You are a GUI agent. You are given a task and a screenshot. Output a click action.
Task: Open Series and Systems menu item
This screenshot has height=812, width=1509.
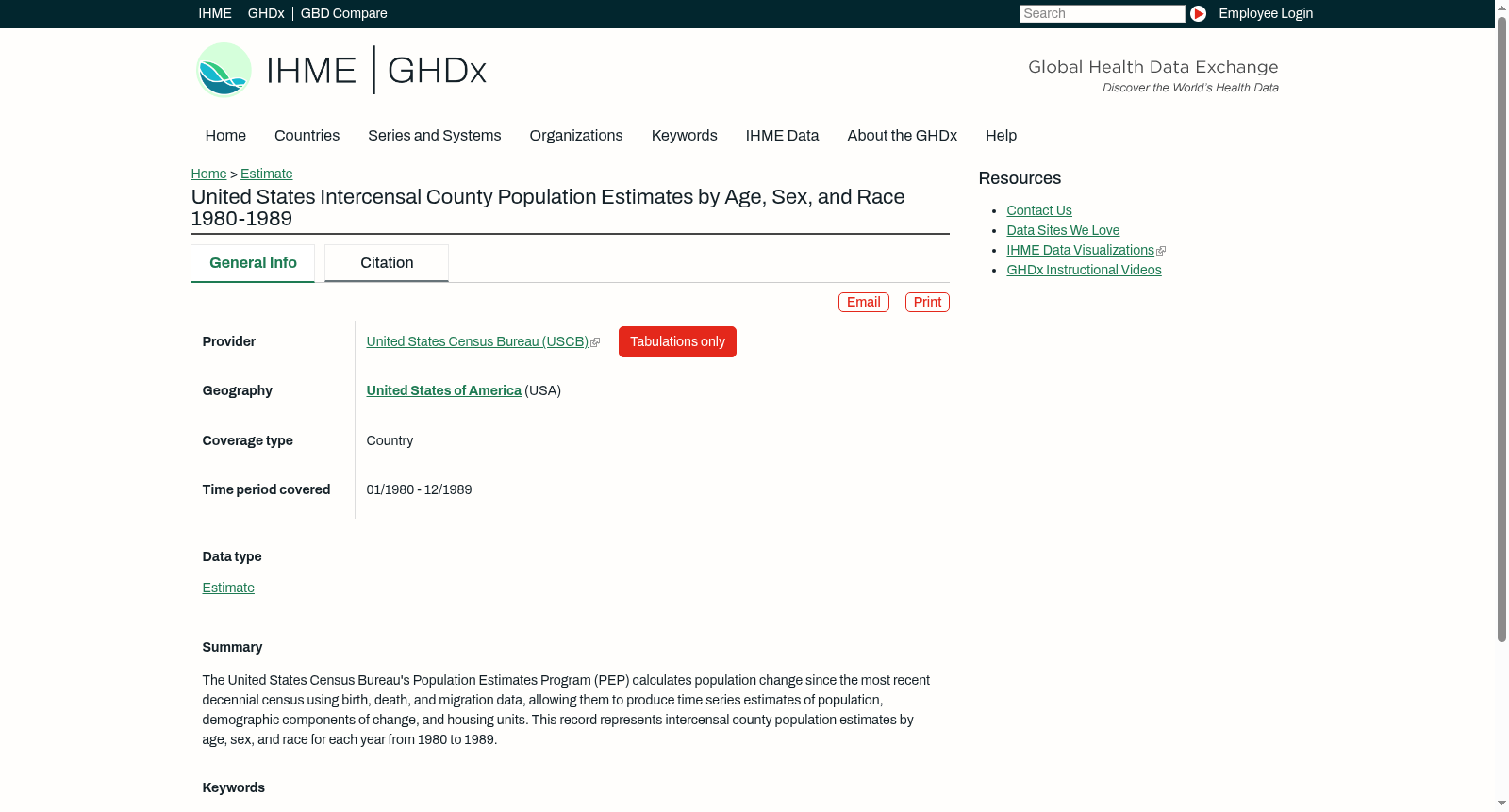point(435,136)
